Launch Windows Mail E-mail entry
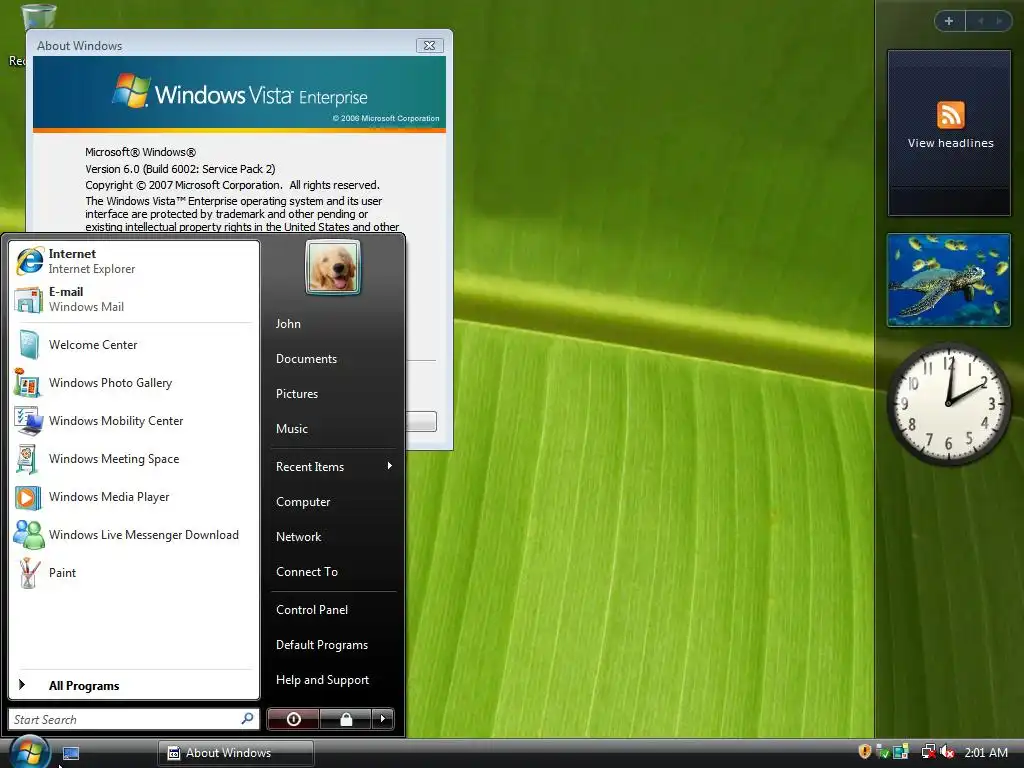The height and width of the screenshot is (768, 1024). [x=133, y=299]
